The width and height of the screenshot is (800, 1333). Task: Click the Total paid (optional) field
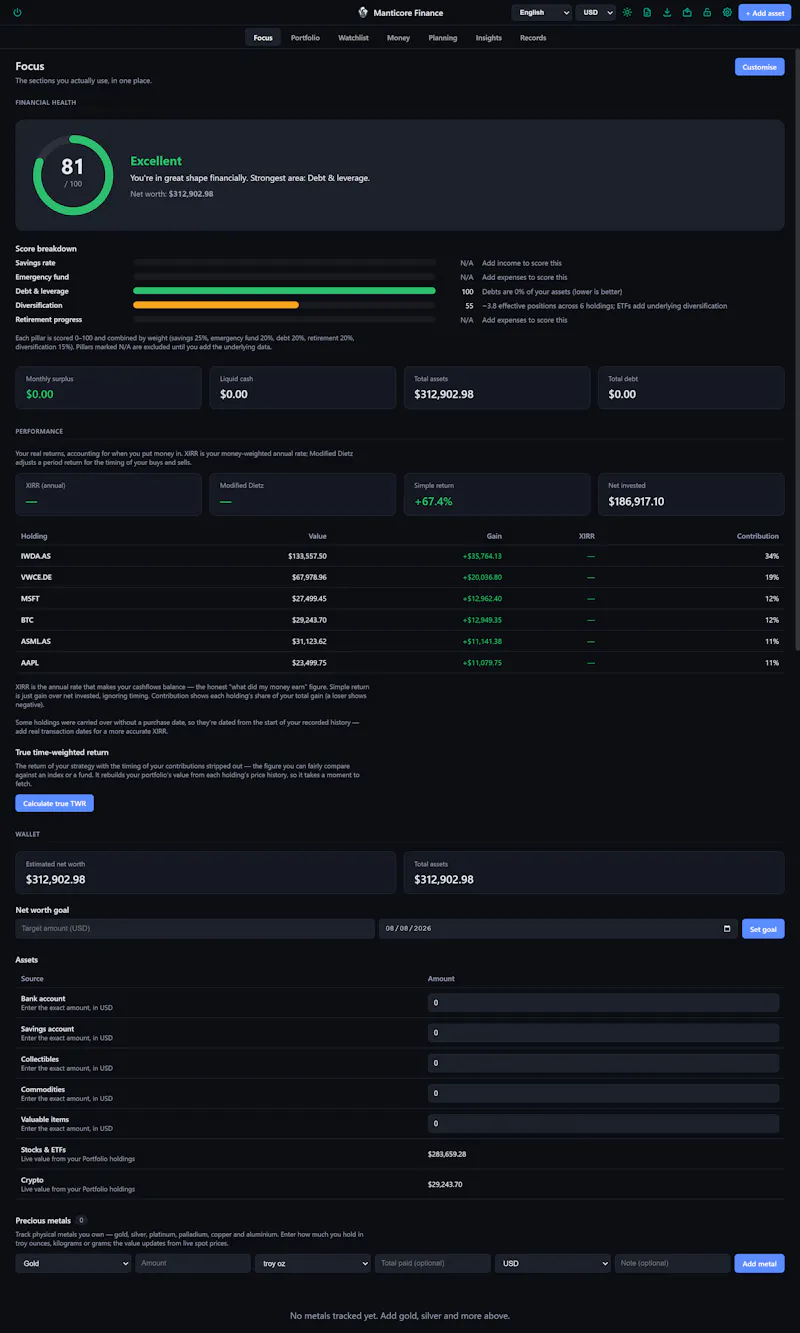coord(433,1263)
